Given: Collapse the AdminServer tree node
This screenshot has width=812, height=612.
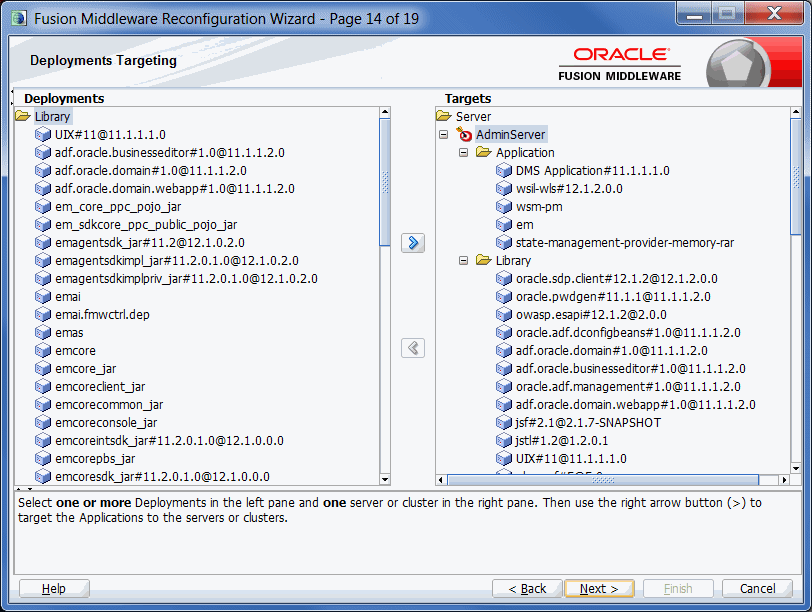Looking at the screenshot, I should 443,135.
